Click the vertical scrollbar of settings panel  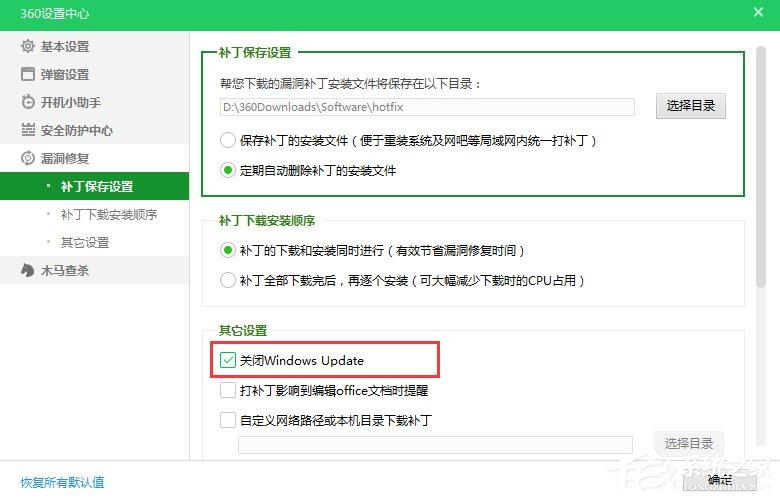[760, 167]
